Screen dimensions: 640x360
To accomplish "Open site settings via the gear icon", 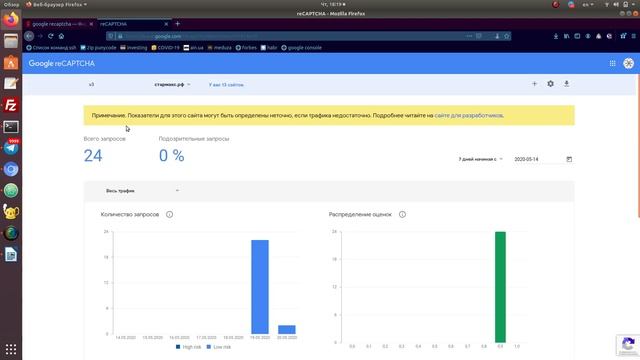I will pos(550,84).
